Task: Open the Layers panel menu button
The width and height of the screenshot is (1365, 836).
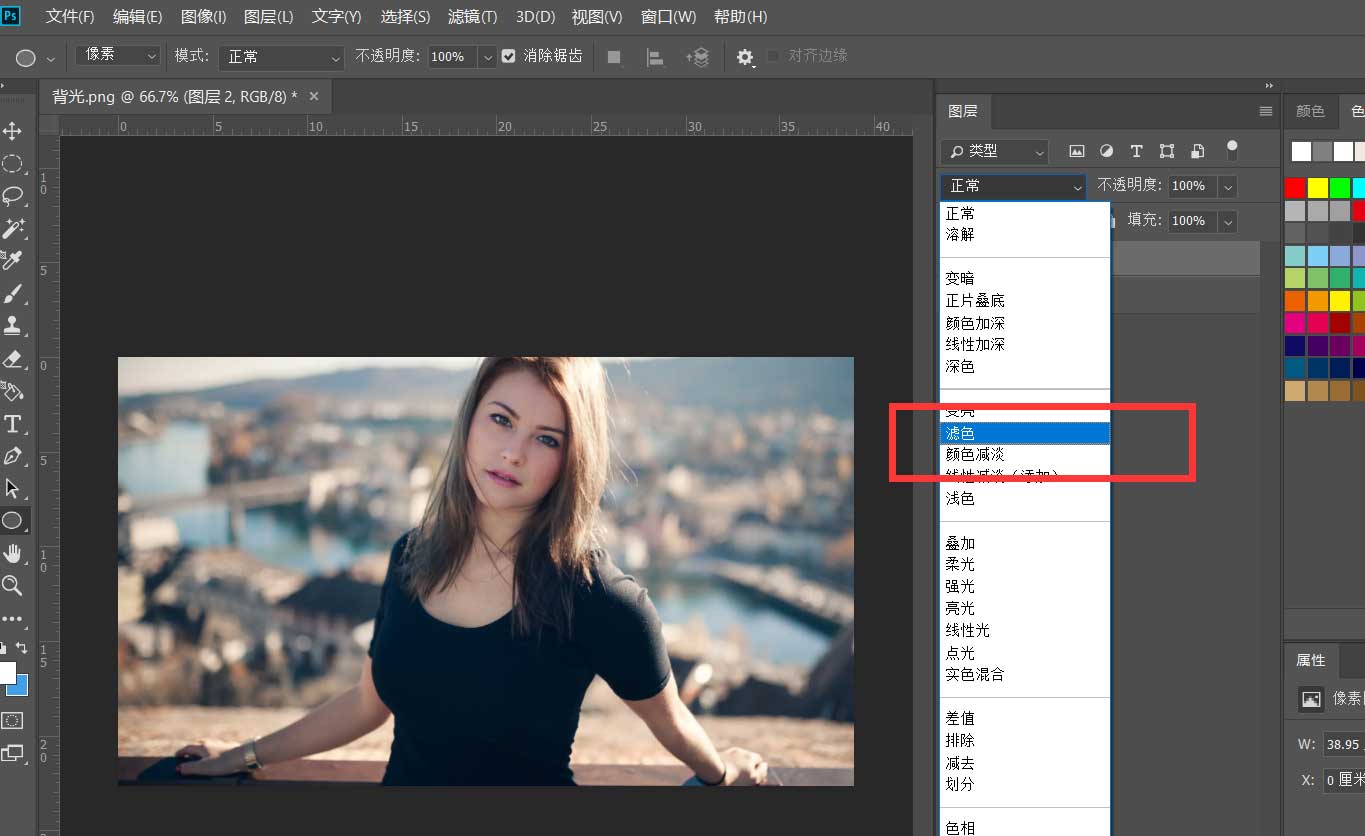Action: 1265,111
